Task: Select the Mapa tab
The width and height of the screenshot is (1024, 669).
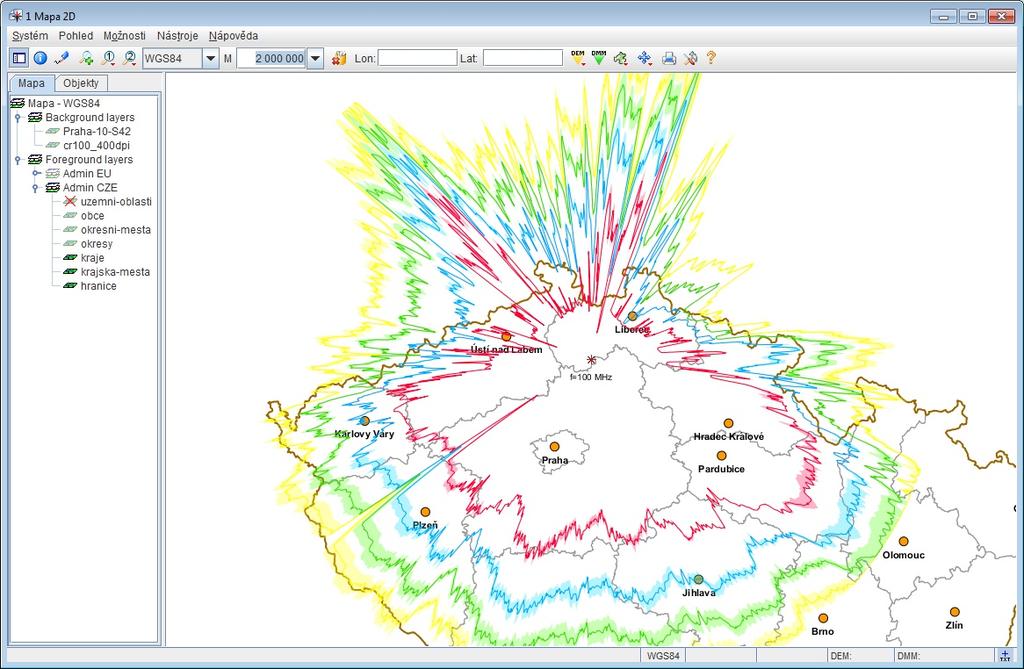Action: 31,83
